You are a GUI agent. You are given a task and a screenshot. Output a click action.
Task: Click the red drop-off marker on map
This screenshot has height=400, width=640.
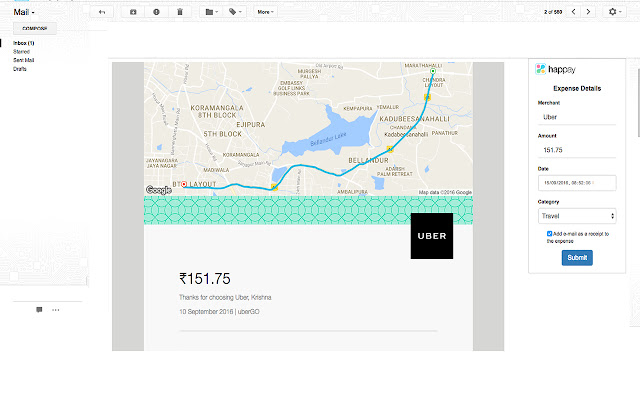184,184
